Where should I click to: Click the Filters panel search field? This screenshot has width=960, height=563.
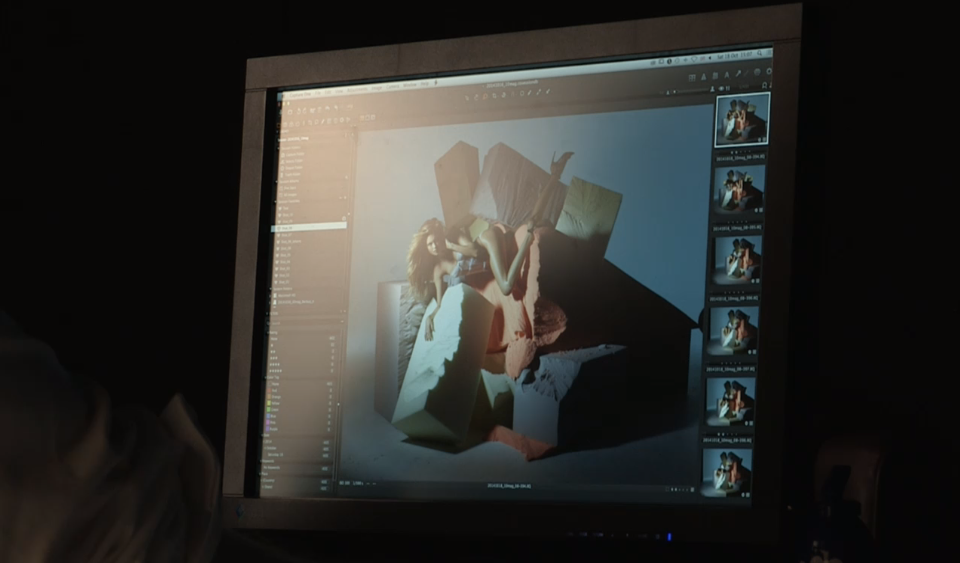point(305,323)
